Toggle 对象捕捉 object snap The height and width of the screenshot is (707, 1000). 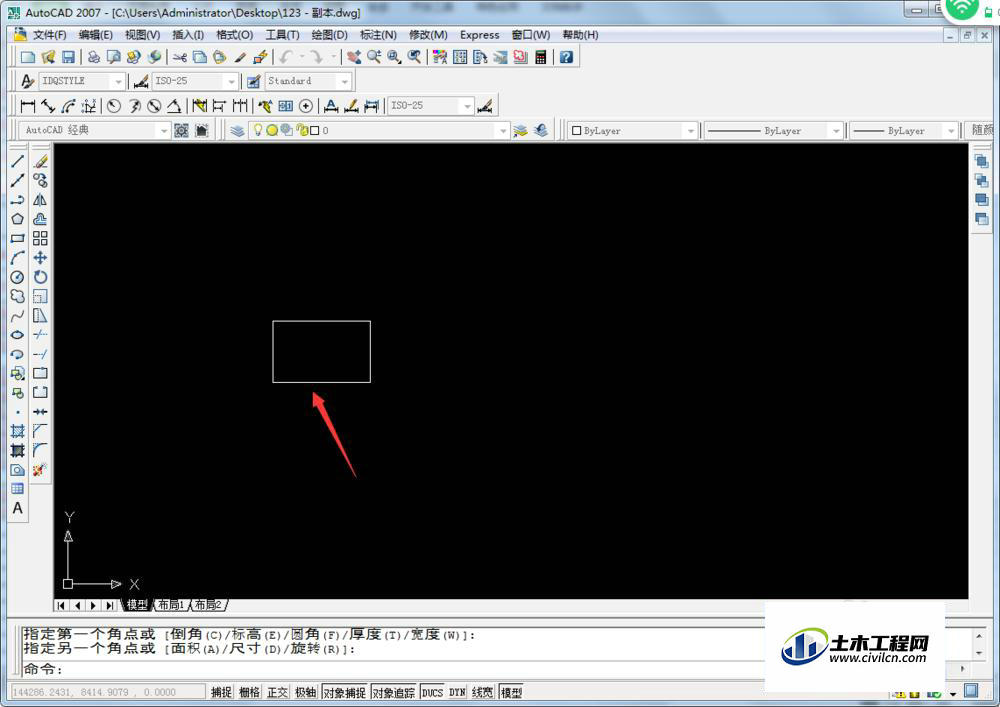(344, 692)
